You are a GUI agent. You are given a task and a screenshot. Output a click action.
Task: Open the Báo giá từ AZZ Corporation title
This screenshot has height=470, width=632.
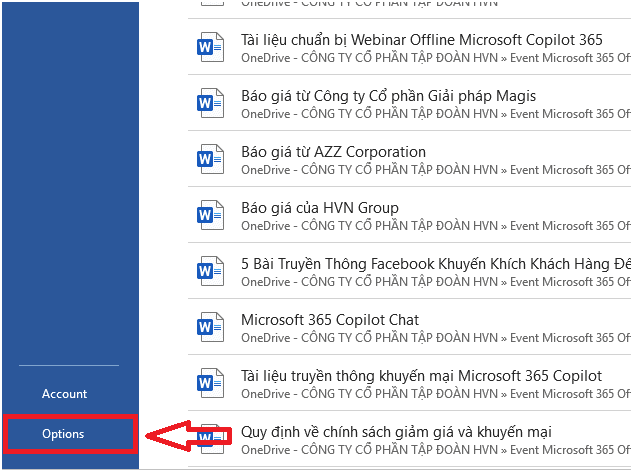[x=333, y=152]
